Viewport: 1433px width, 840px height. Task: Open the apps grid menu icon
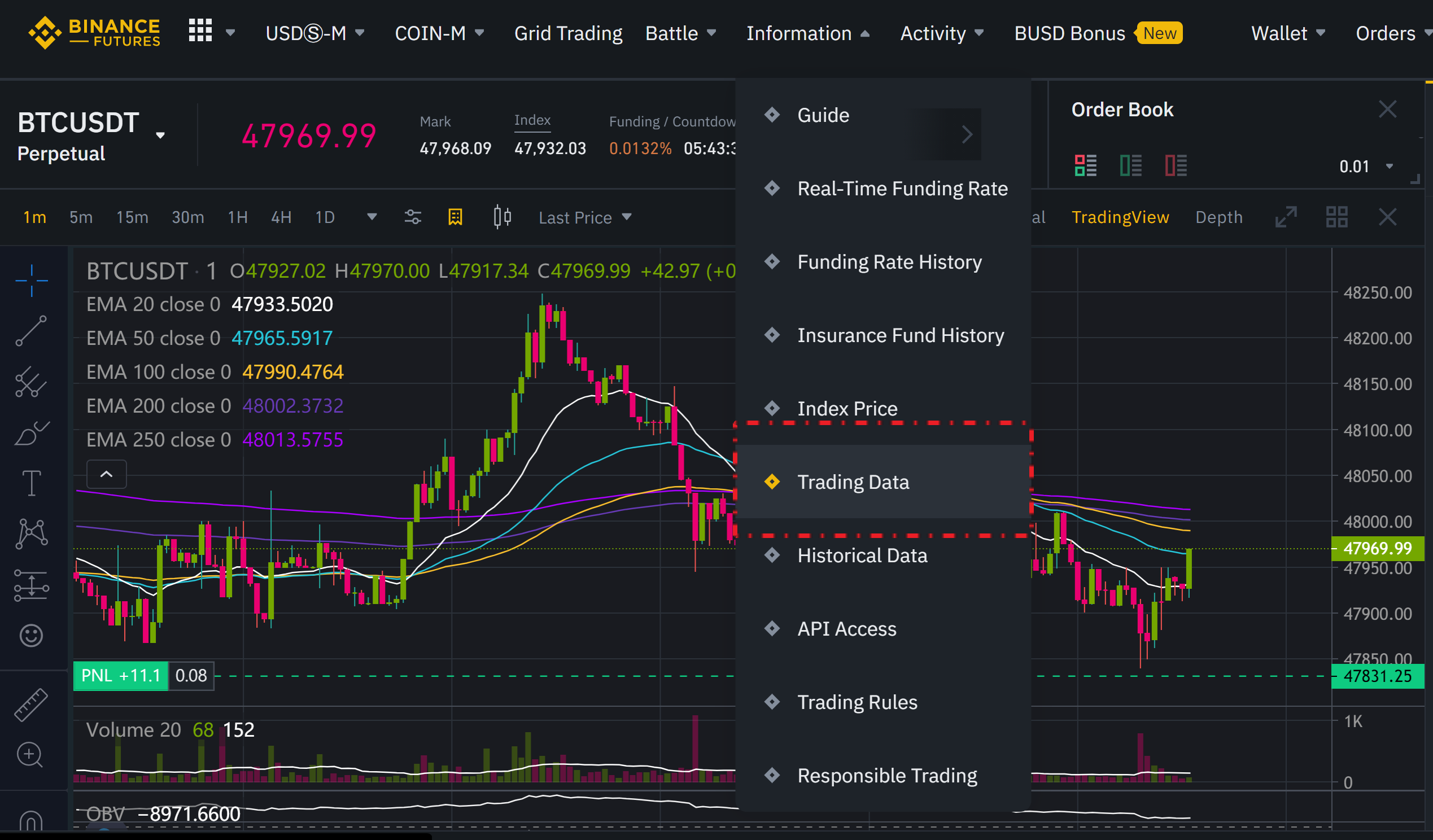(x=200, y=31)
